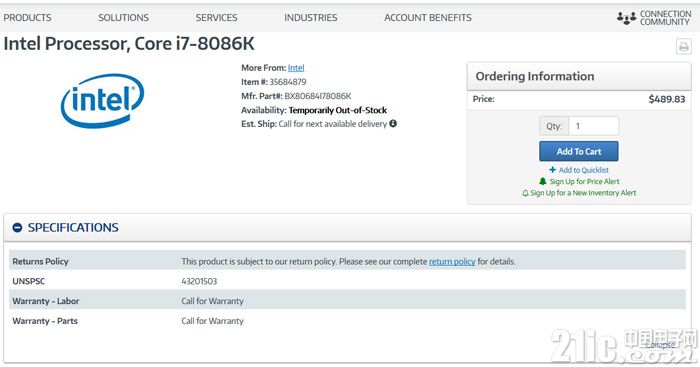The height and width of the screenshot is (367, 700).
Task: Click the plus icon for Add to Quicklist
Action: (x=553, y=170)
